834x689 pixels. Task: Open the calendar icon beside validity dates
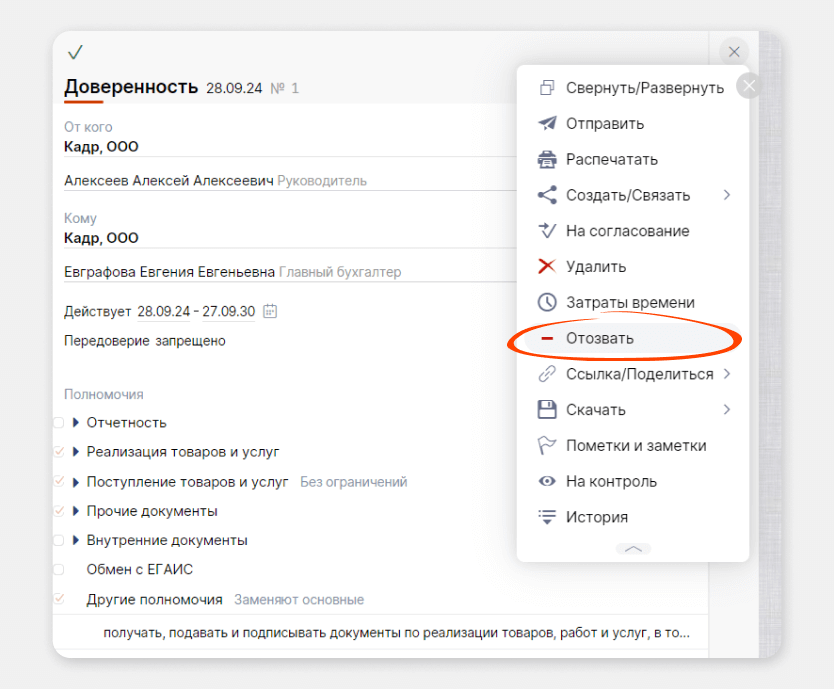click(270, 311)
